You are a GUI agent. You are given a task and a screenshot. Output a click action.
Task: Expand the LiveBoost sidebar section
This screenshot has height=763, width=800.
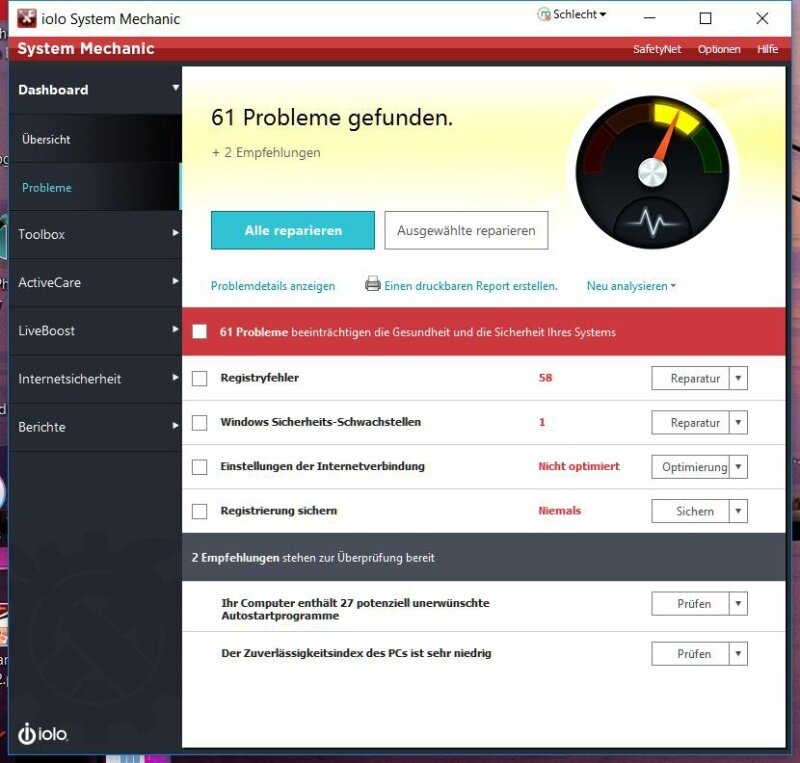point(176,329)
